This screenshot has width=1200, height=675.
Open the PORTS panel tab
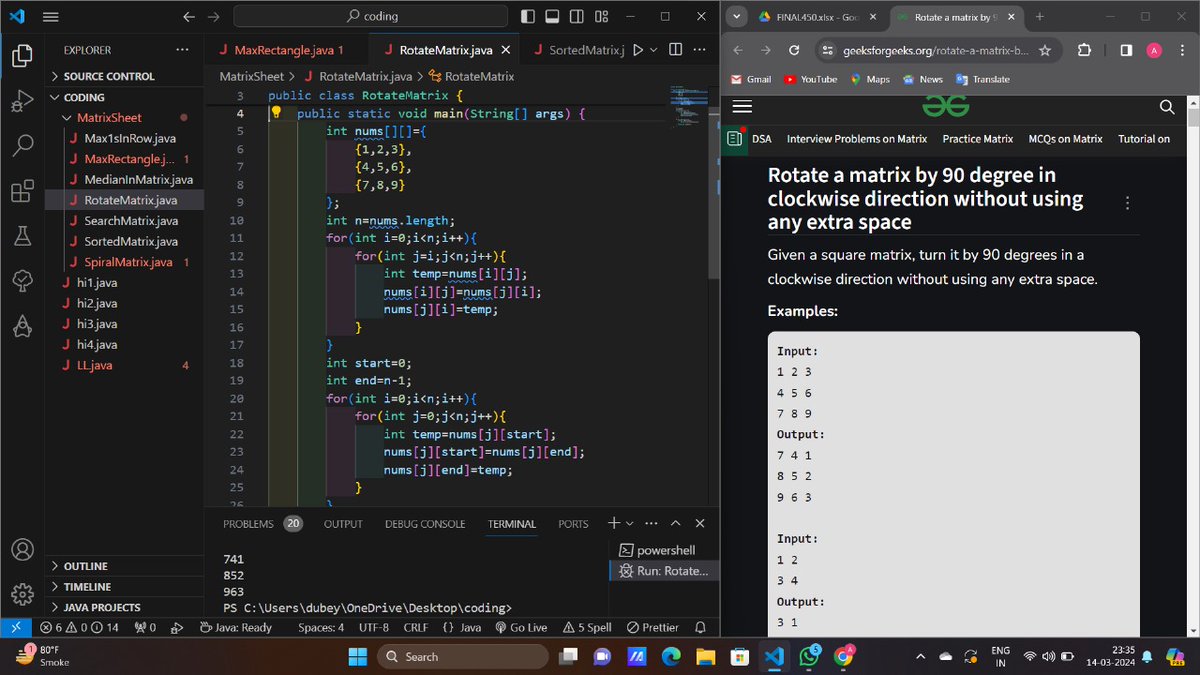(x=573, y=524)
